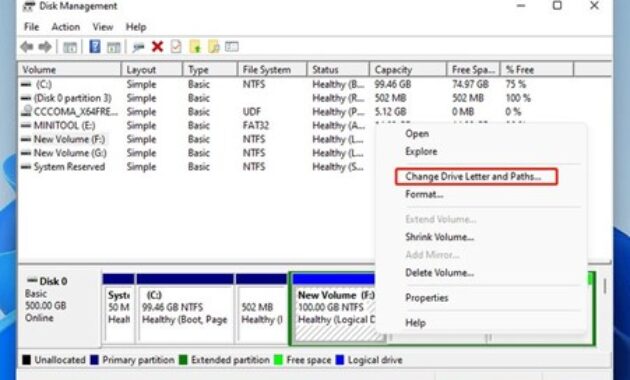
Task: Select the 502 MB Healthy partition block
Action: (262, 309)
